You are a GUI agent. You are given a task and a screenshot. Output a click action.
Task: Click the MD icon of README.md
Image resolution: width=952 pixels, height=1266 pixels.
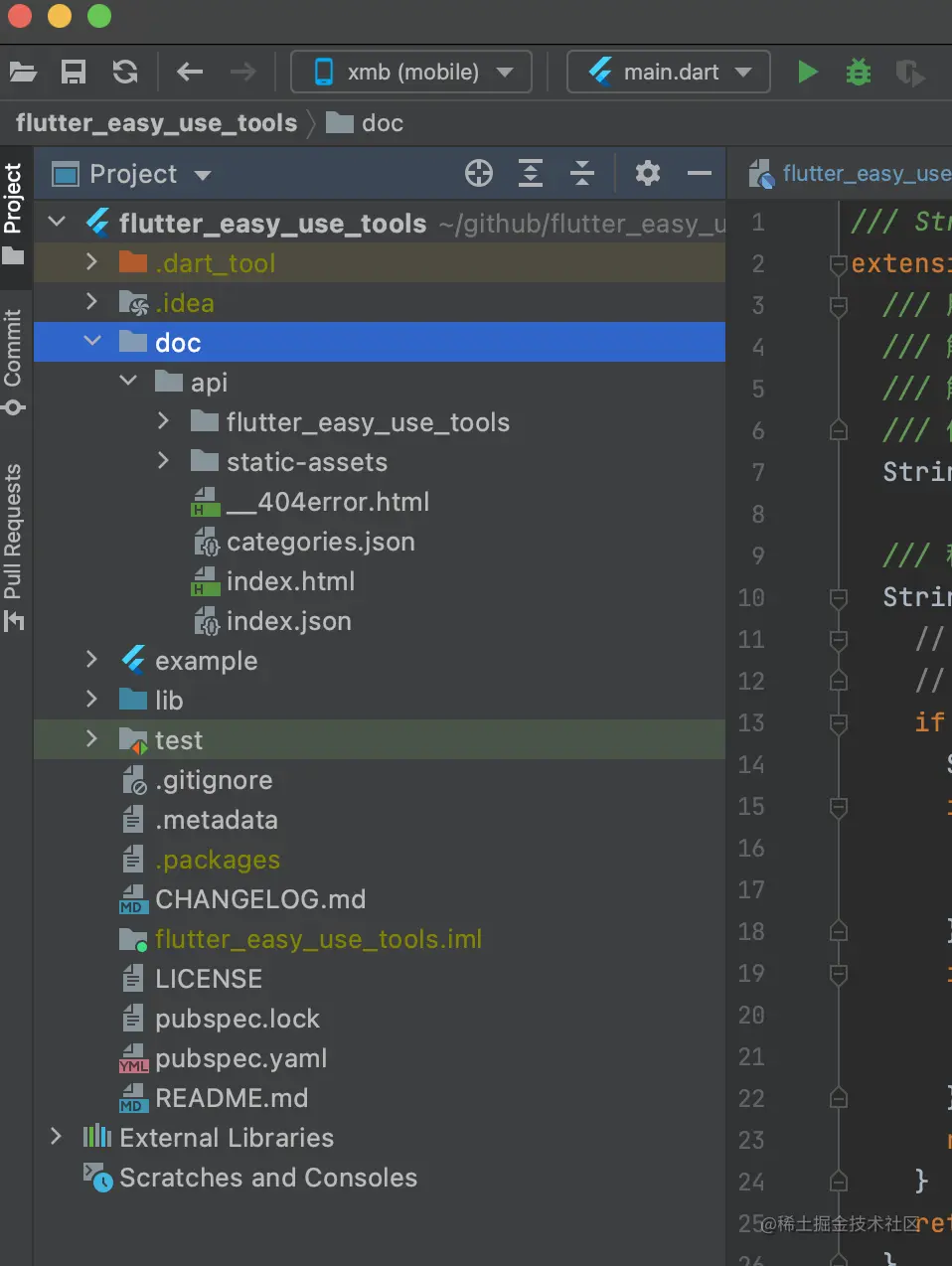(133, 1099)
